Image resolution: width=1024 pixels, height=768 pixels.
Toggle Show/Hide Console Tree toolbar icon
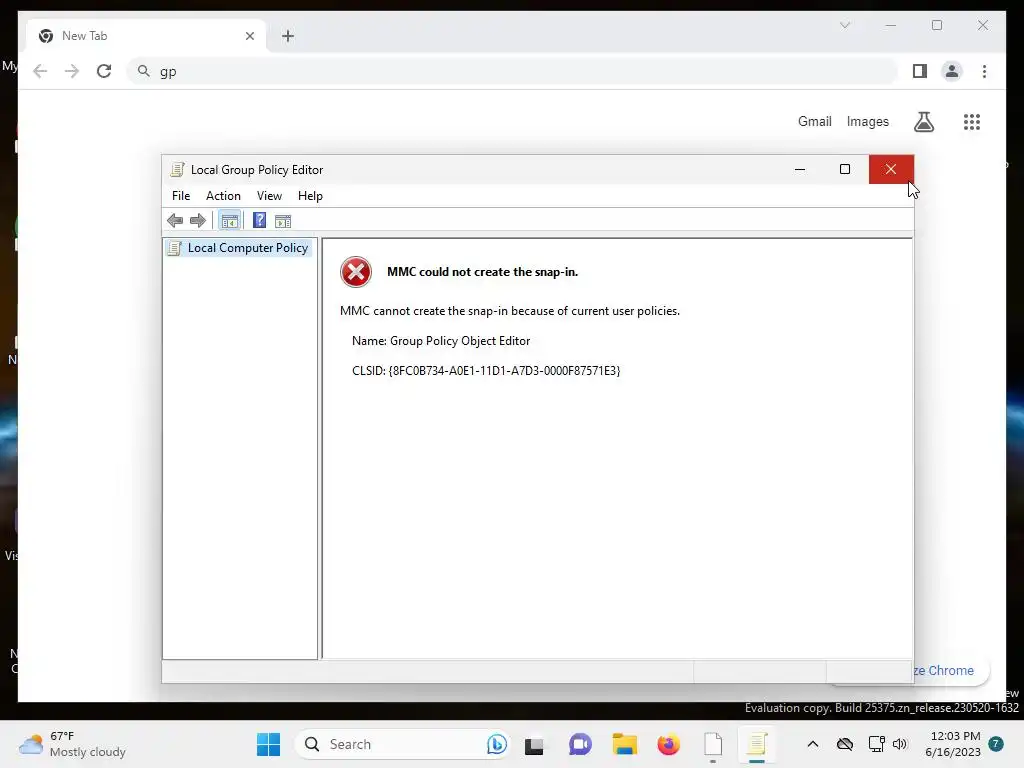[229, 221]
